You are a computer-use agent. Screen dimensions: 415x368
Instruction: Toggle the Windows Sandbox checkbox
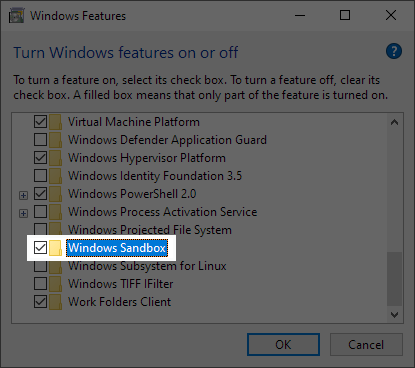[x=40, y=248]
